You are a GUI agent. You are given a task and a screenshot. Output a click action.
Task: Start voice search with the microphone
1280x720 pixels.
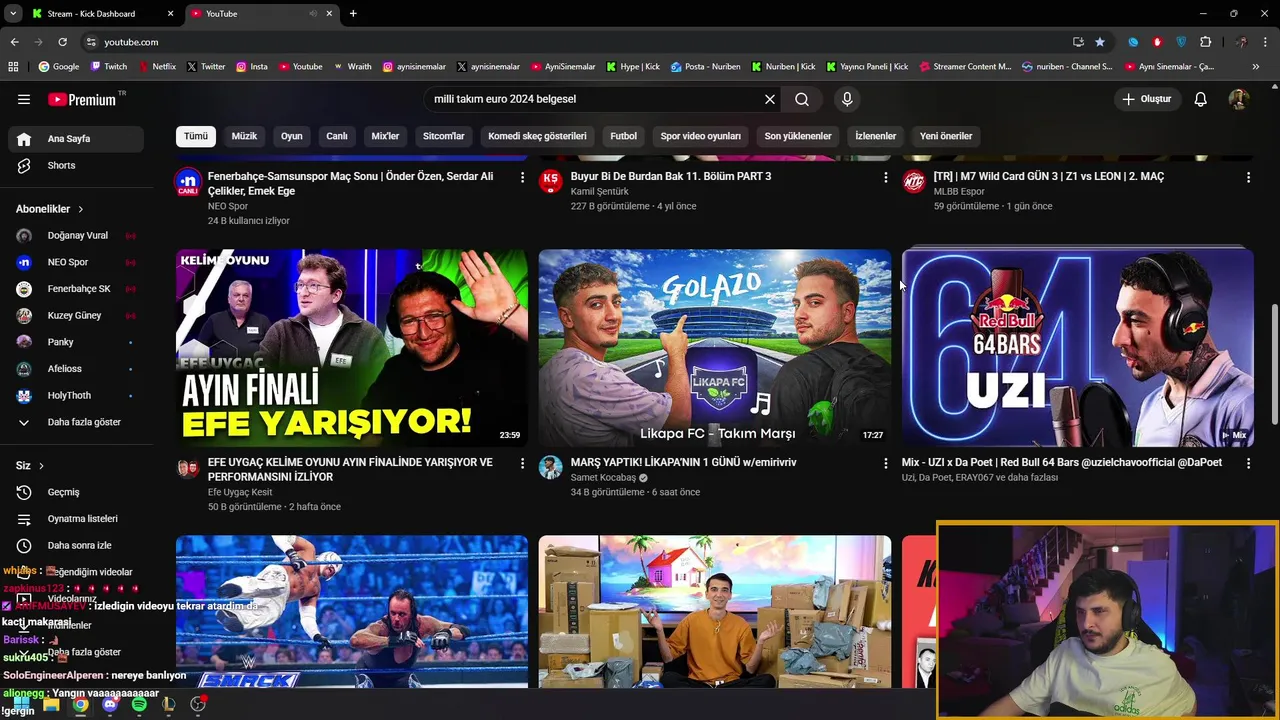[x=847, y=99]
